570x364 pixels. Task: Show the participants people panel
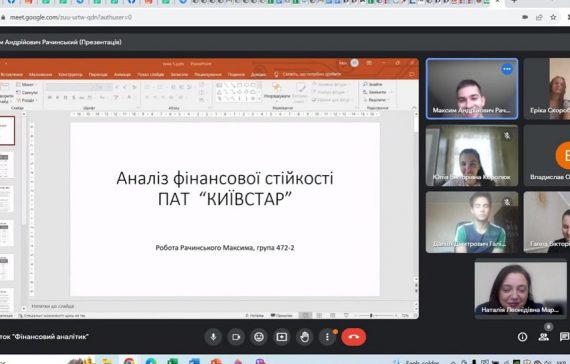click(x=543, y=337)
